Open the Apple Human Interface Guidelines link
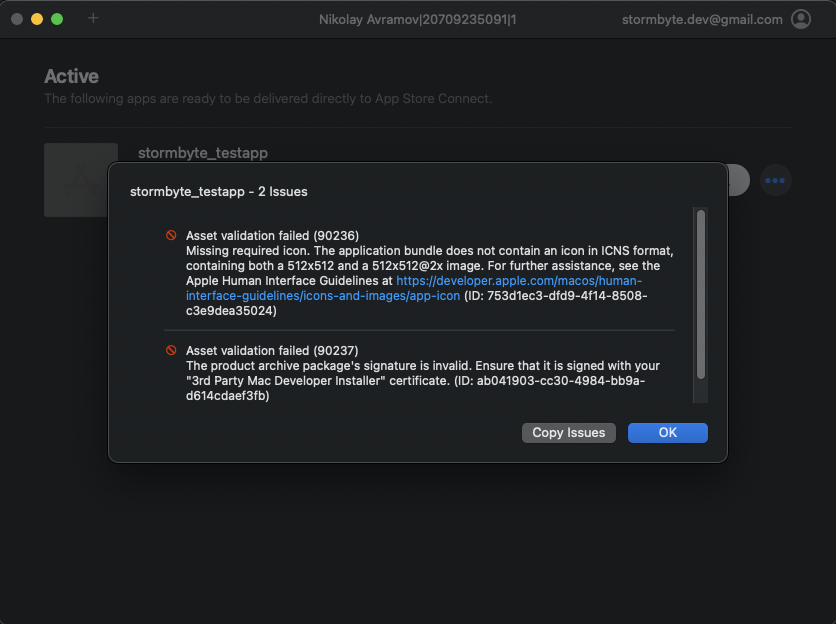 [x=414, y=288]
